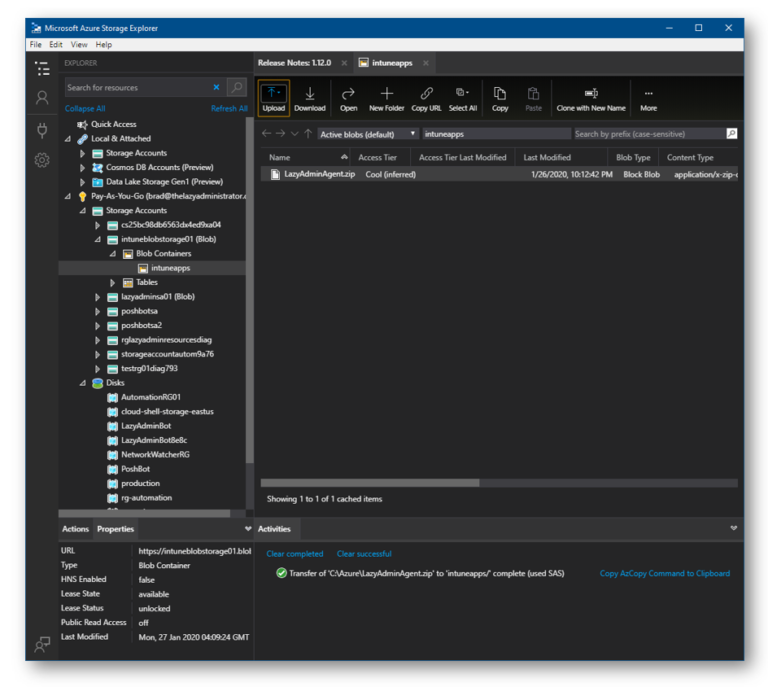Collapse the Activities panel chevron
768x687 pixels.
733,528
